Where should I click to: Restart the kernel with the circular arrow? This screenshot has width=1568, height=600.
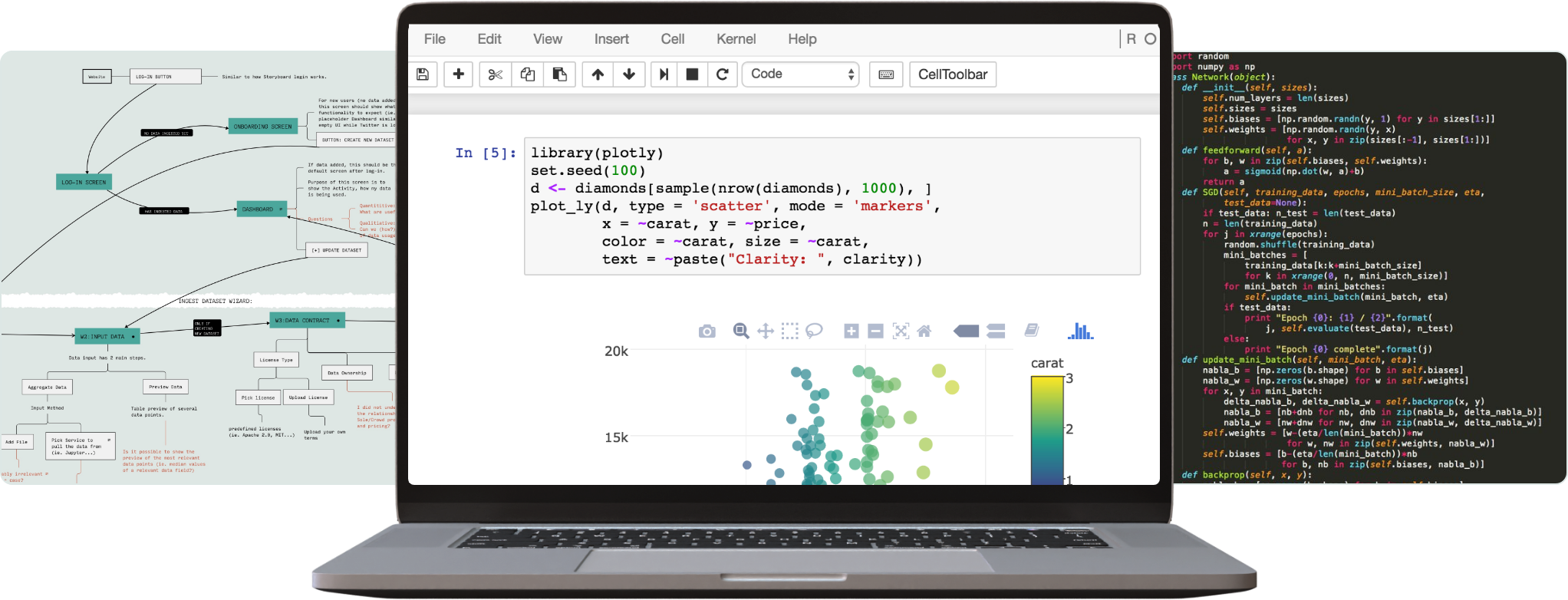722,74
